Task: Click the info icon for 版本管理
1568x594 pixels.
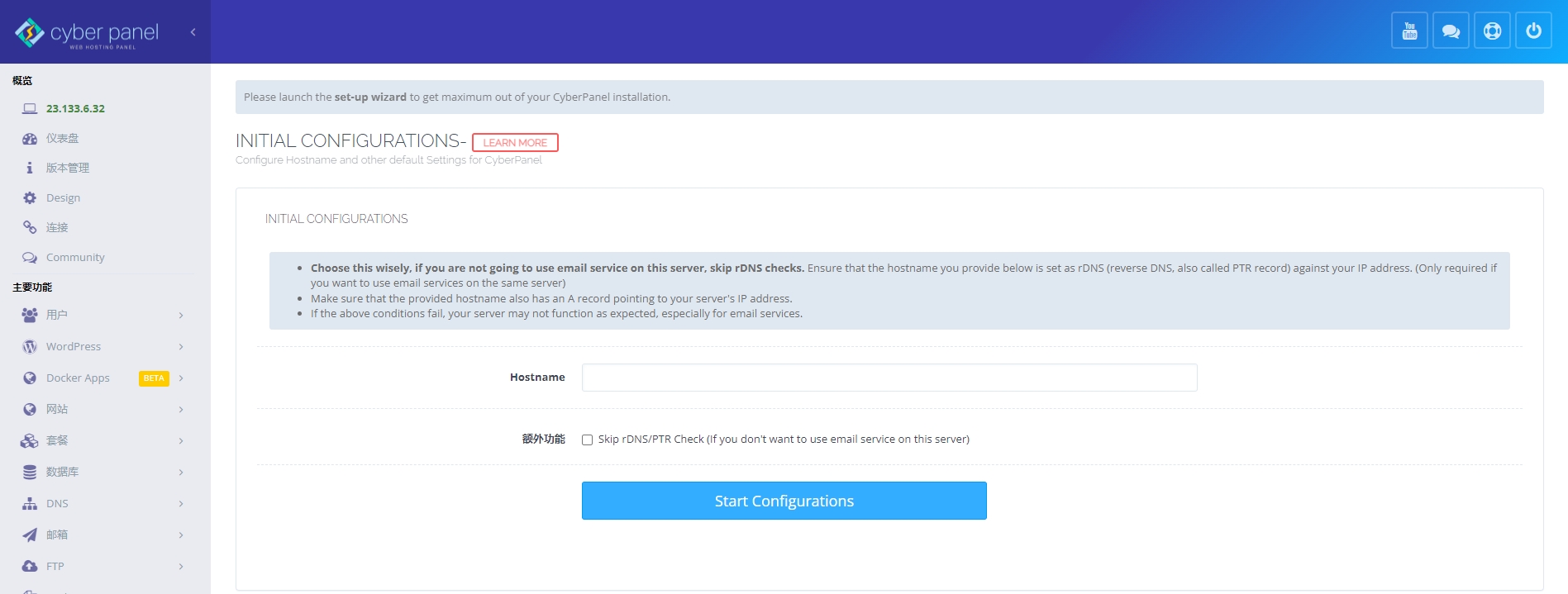Action: (x=30, y=168)
